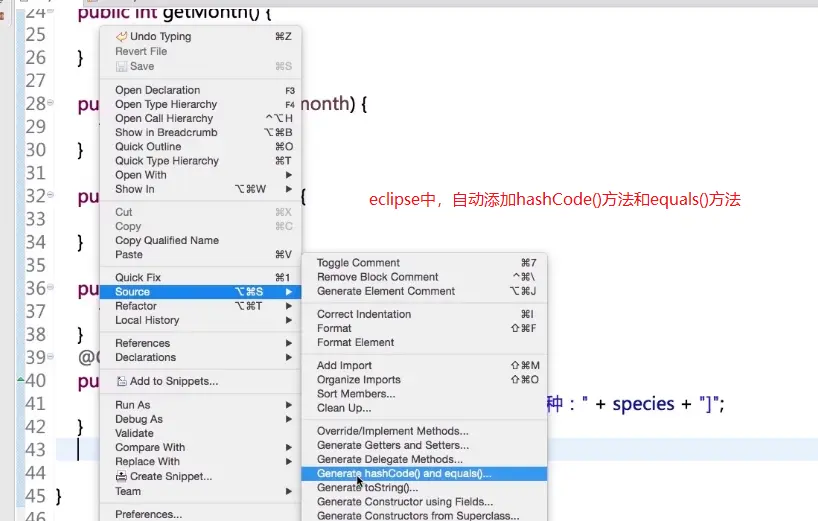Select Open Declaration
The image size is (818, 521).
(x=200, y=90)
